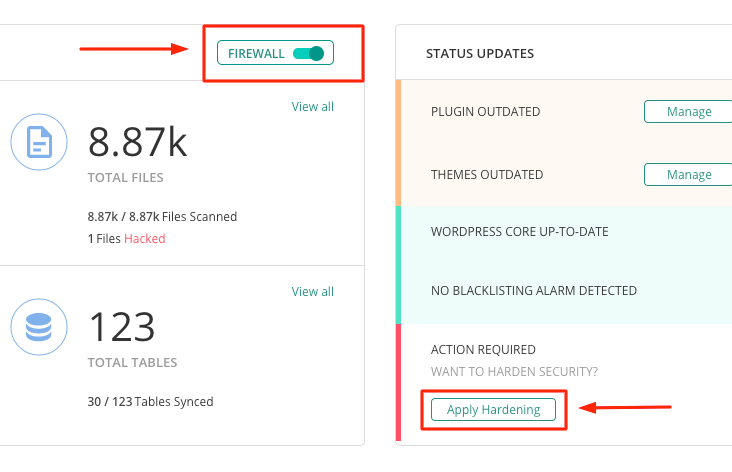Click WordPress Core Up-To-Date status
Image resolution: width=732 pixels, height=472 pixels.
click(x=520, y=232)
